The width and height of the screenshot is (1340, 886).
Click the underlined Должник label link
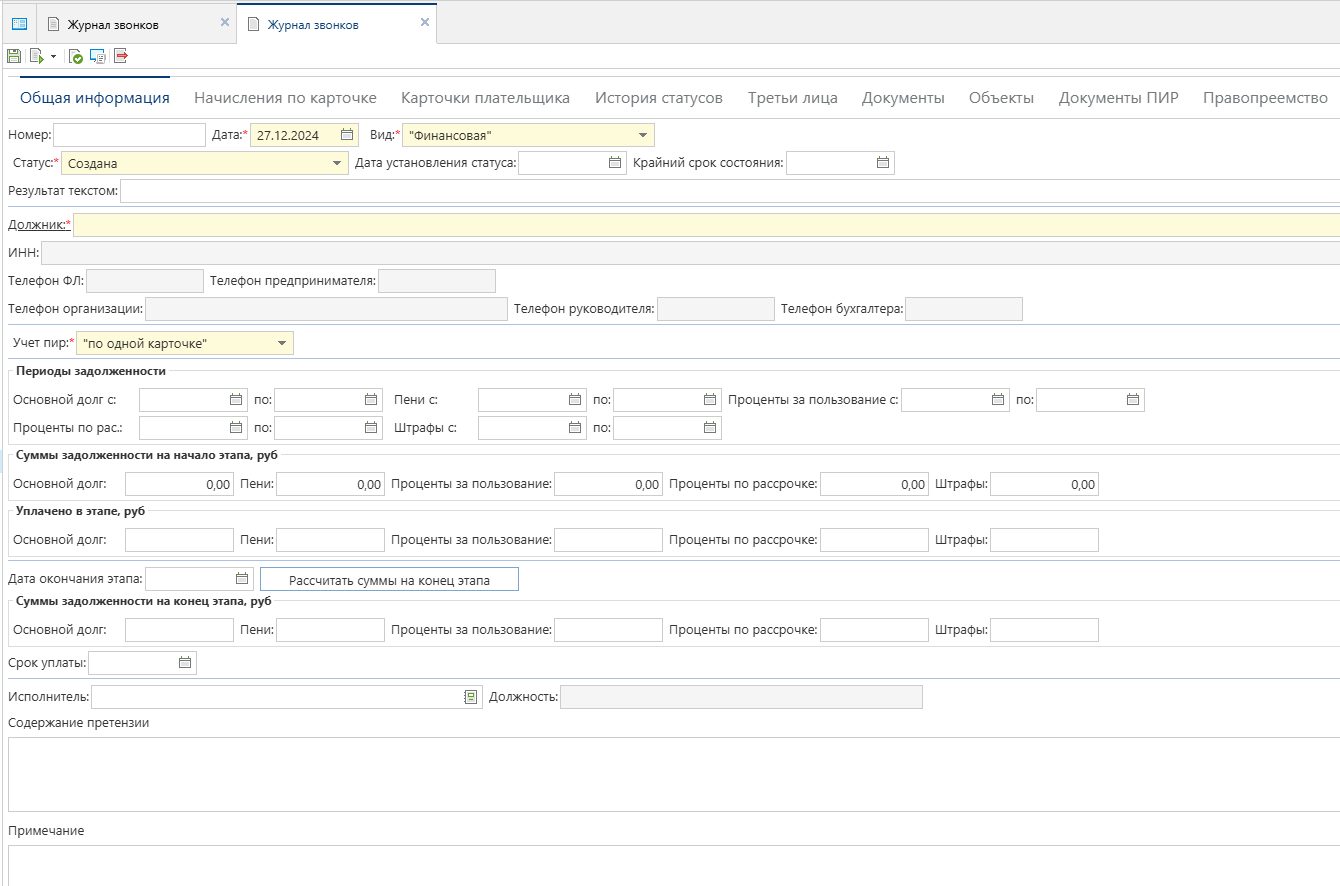pos(37,225)
